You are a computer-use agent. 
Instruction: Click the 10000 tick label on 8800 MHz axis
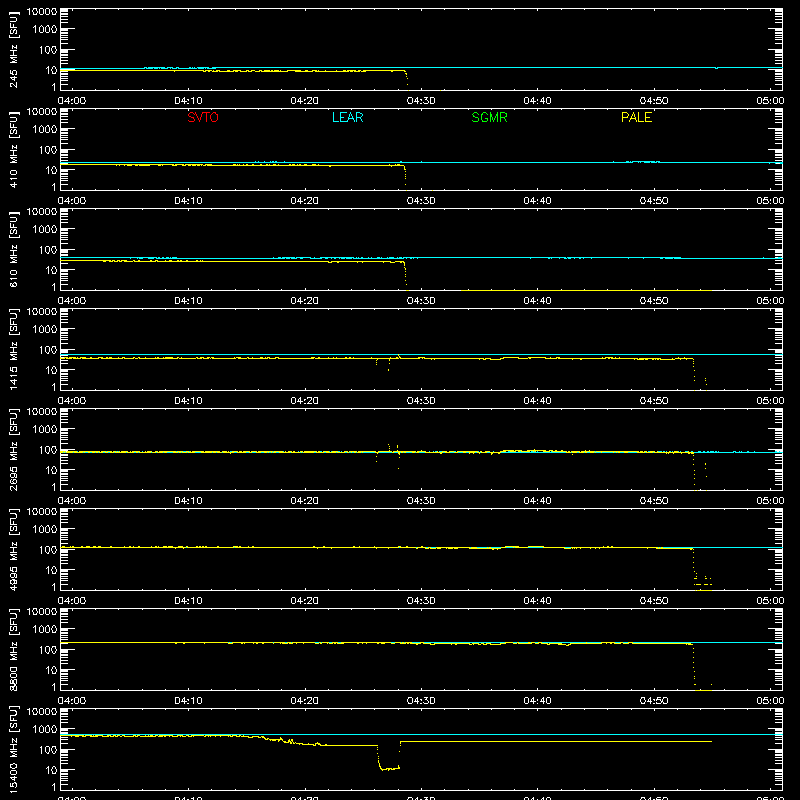pos(42,612)
